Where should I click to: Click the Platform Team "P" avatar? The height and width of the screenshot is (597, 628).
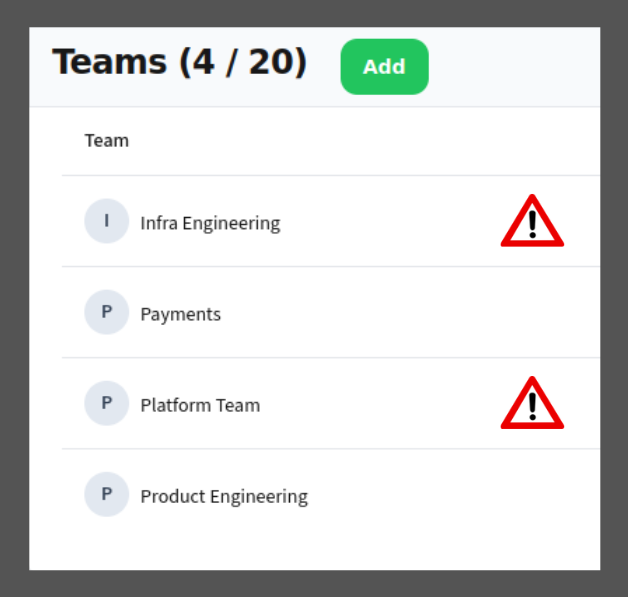pyautogui.click(x=107, y=403)
